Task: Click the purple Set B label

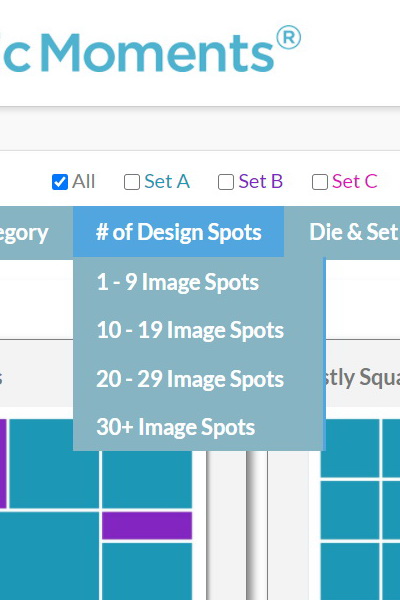Action: (261, 181)
